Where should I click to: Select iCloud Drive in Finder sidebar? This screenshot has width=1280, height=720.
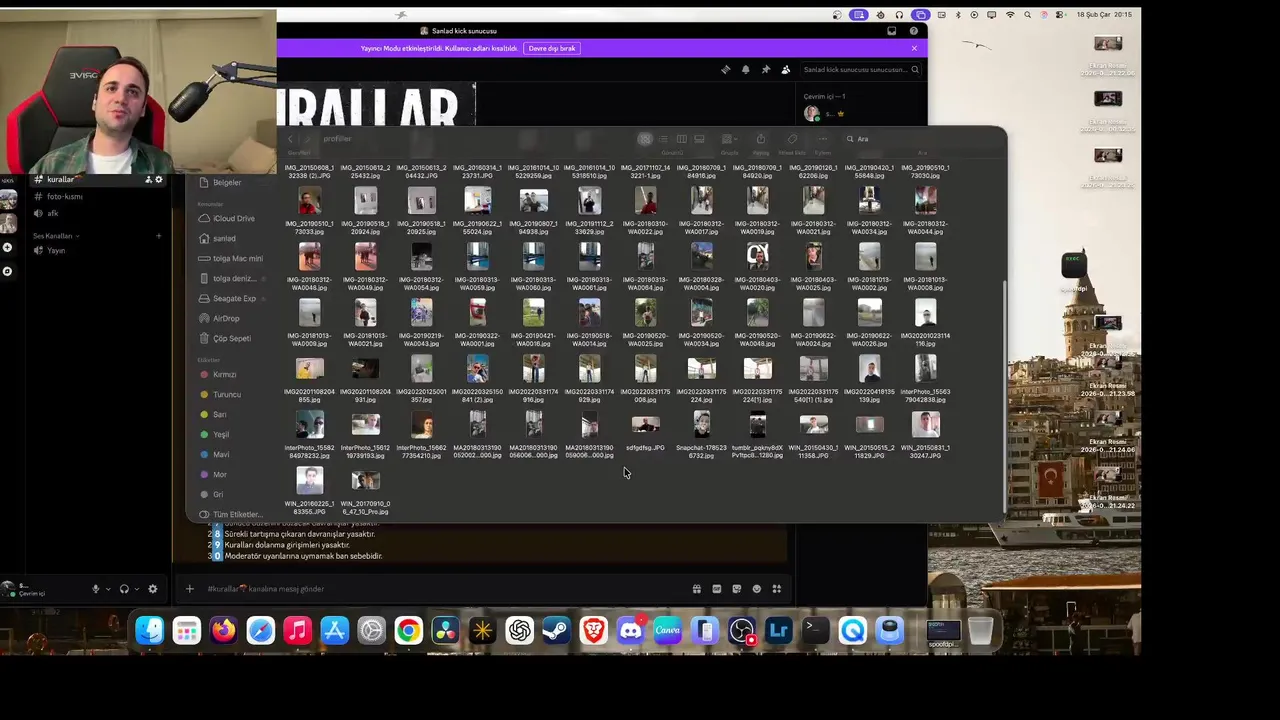tap(234, 218)
